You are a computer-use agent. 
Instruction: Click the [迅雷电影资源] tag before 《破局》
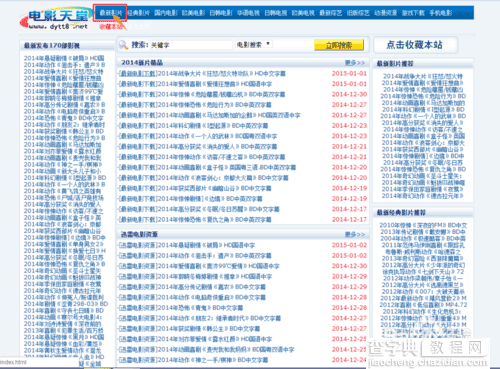click(138, 245)
